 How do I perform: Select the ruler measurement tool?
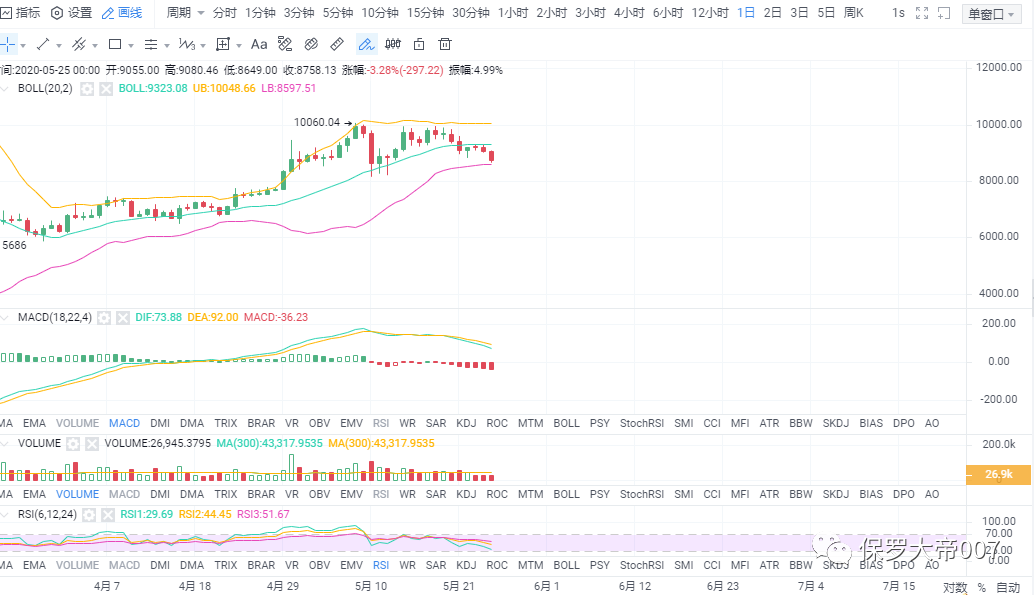tap(337, 44)
